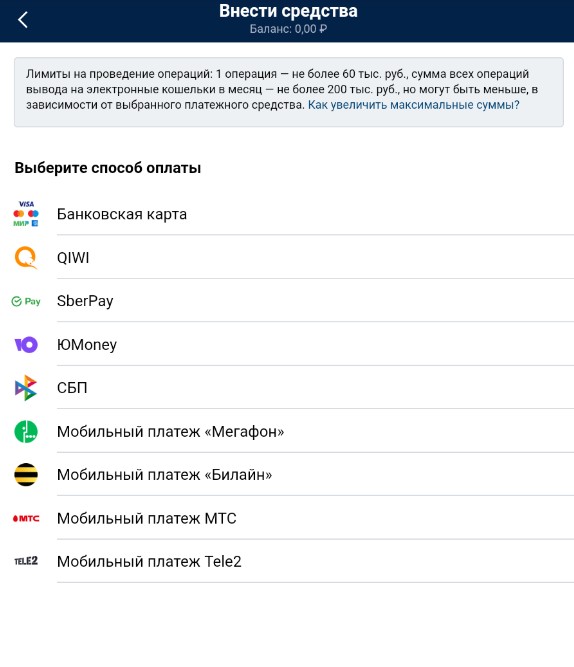This screenshot has height=667, width=574.
Task: Choose Мобильный платеж «Билайн»
Action: tap(287, 474)
